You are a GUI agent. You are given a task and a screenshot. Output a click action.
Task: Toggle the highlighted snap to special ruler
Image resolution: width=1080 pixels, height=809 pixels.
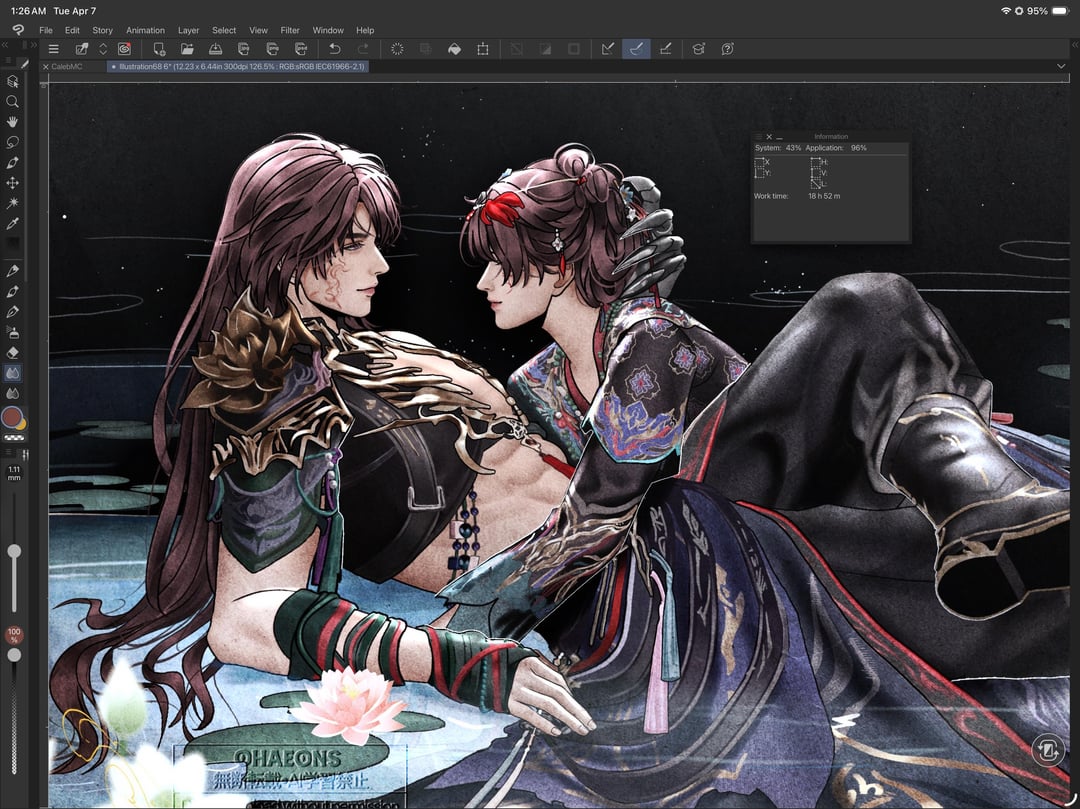(x=636, y=48)
